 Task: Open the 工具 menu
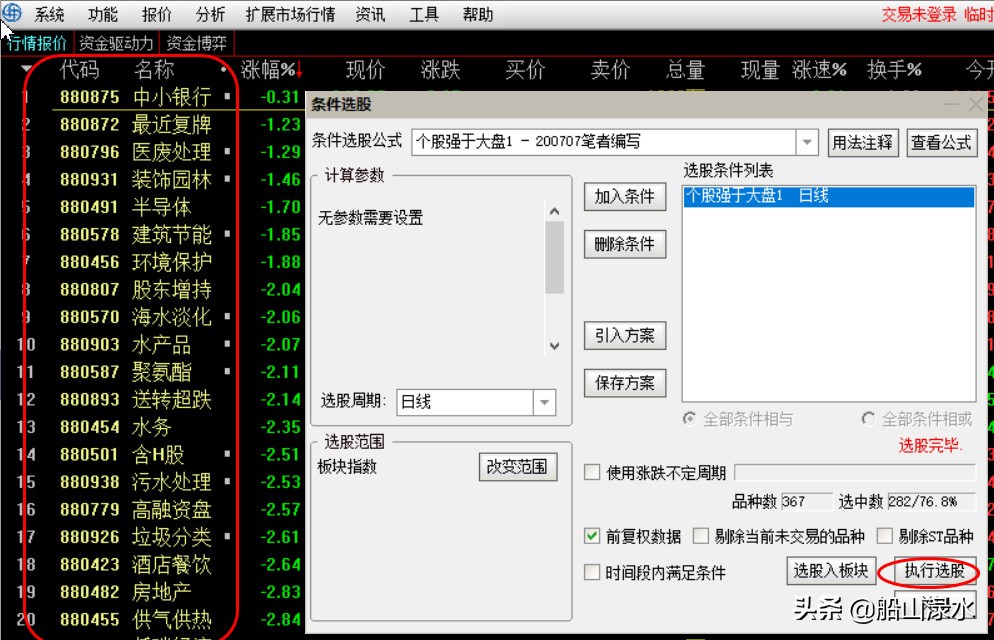[x=423, y=14]
